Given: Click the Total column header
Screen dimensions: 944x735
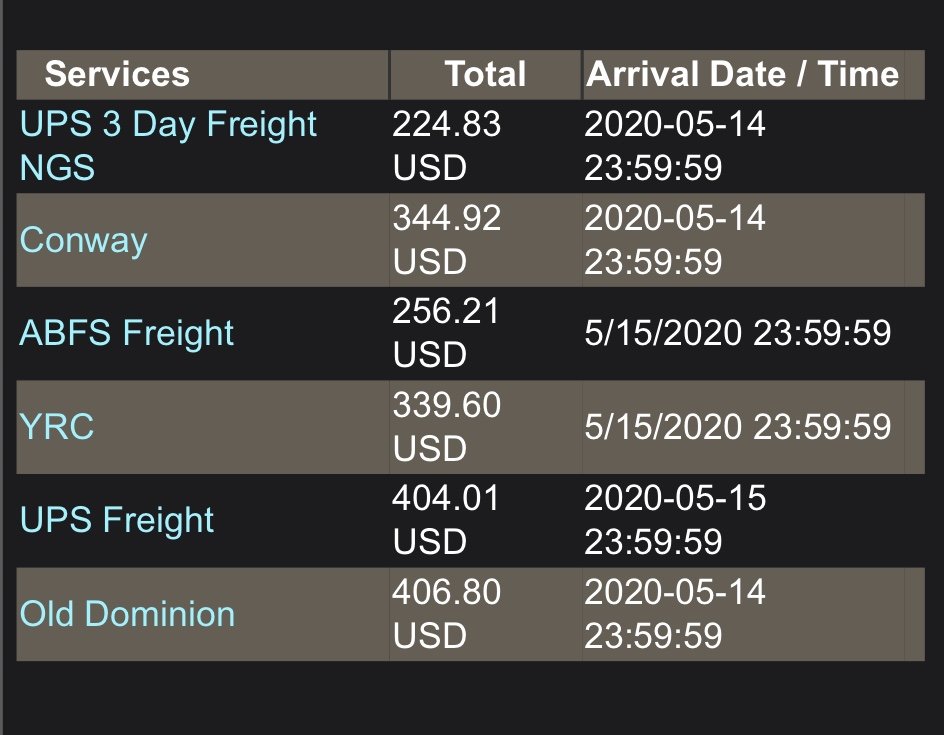Looking at the screenshot, I should (x=486, y=74).
